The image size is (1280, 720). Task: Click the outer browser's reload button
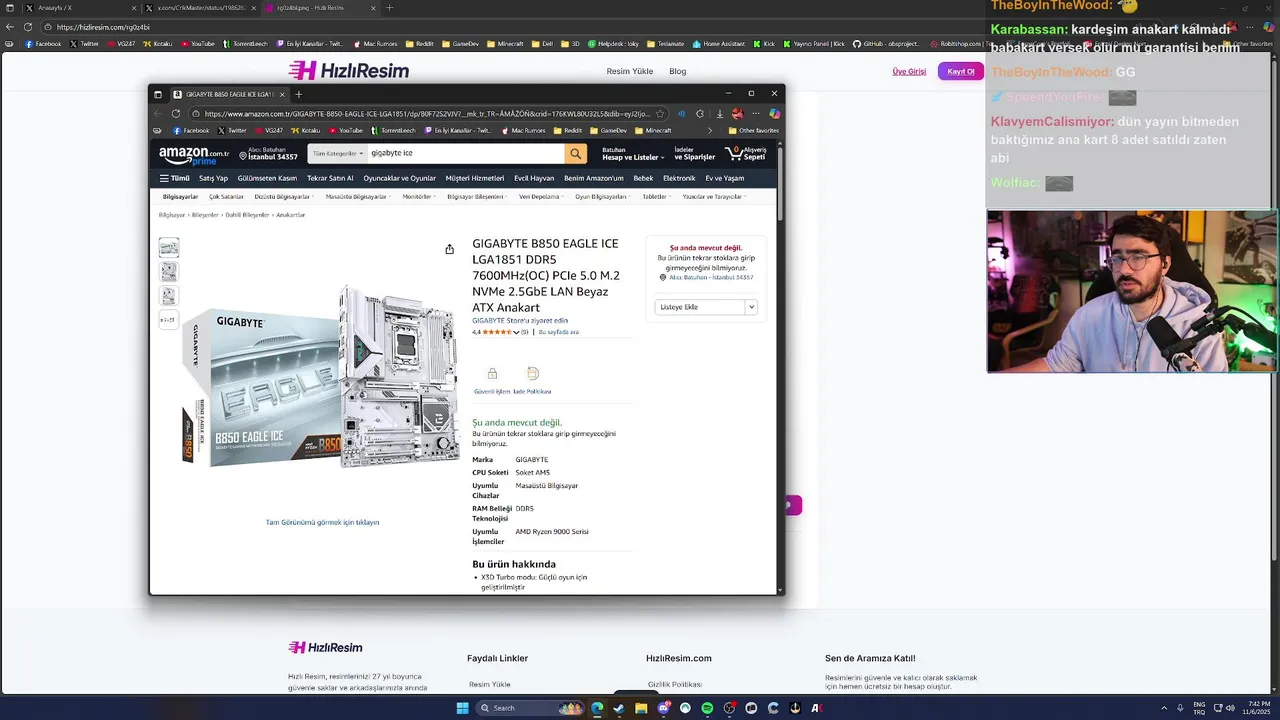(x=28, y=27)
